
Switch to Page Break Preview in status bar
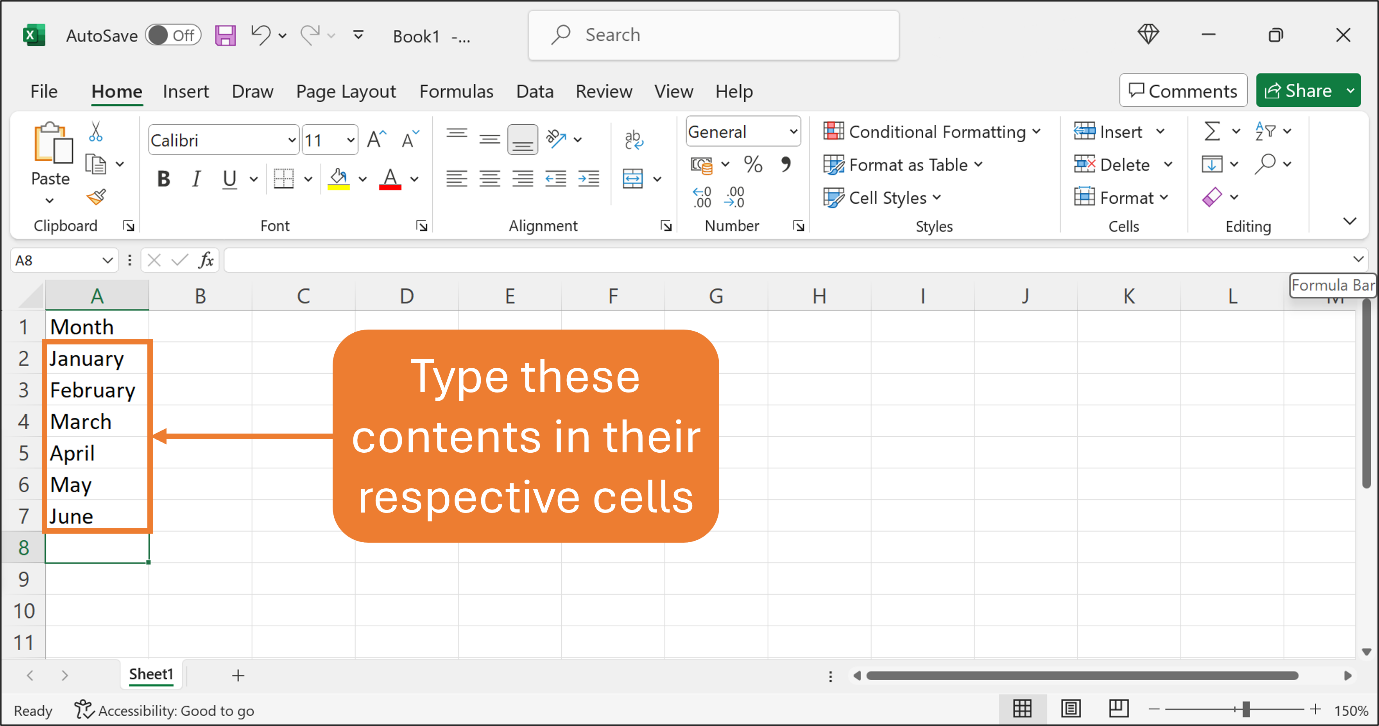click(x=1118, y=709)
